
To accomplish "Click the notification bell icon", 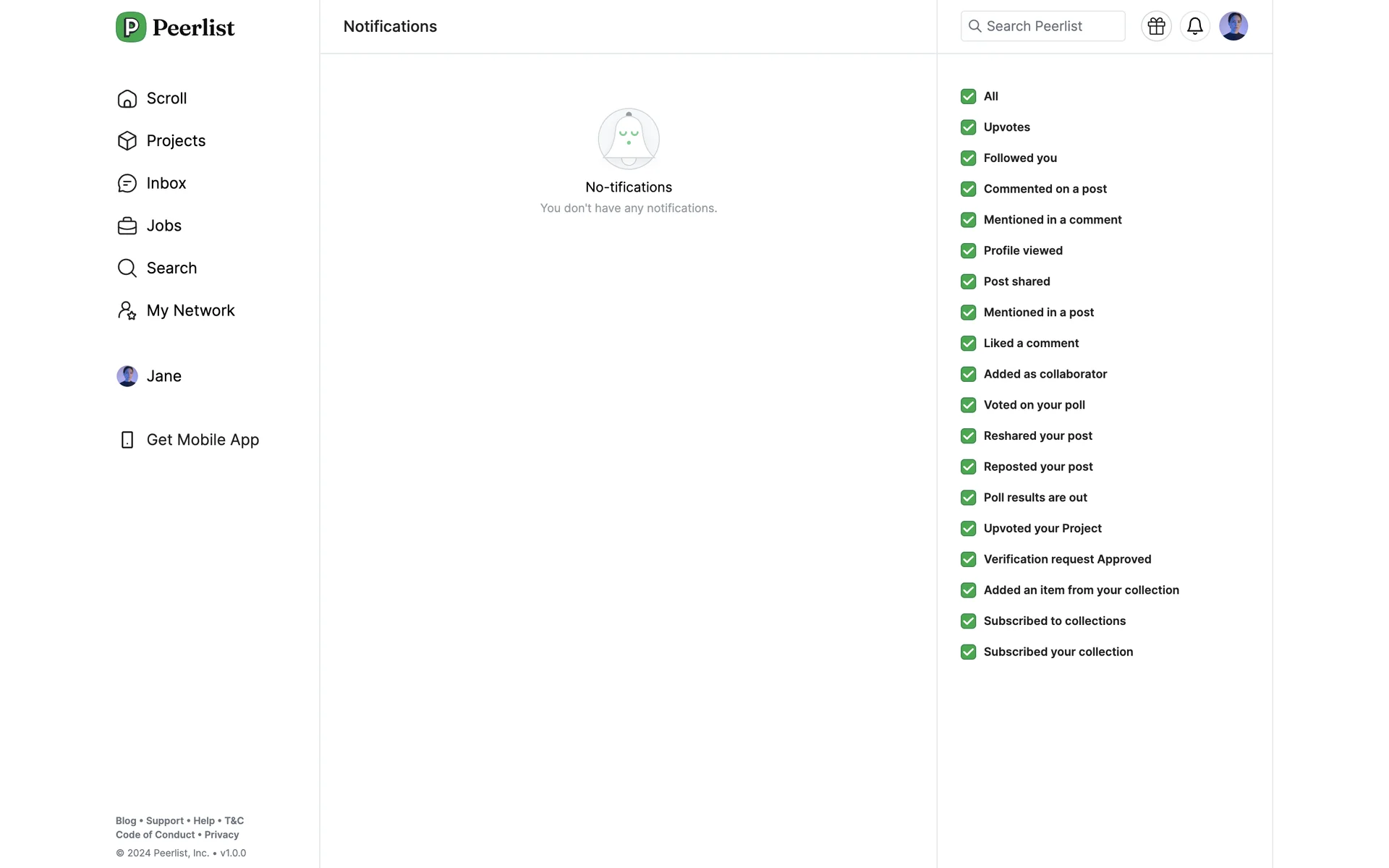I will [1194, 26].
